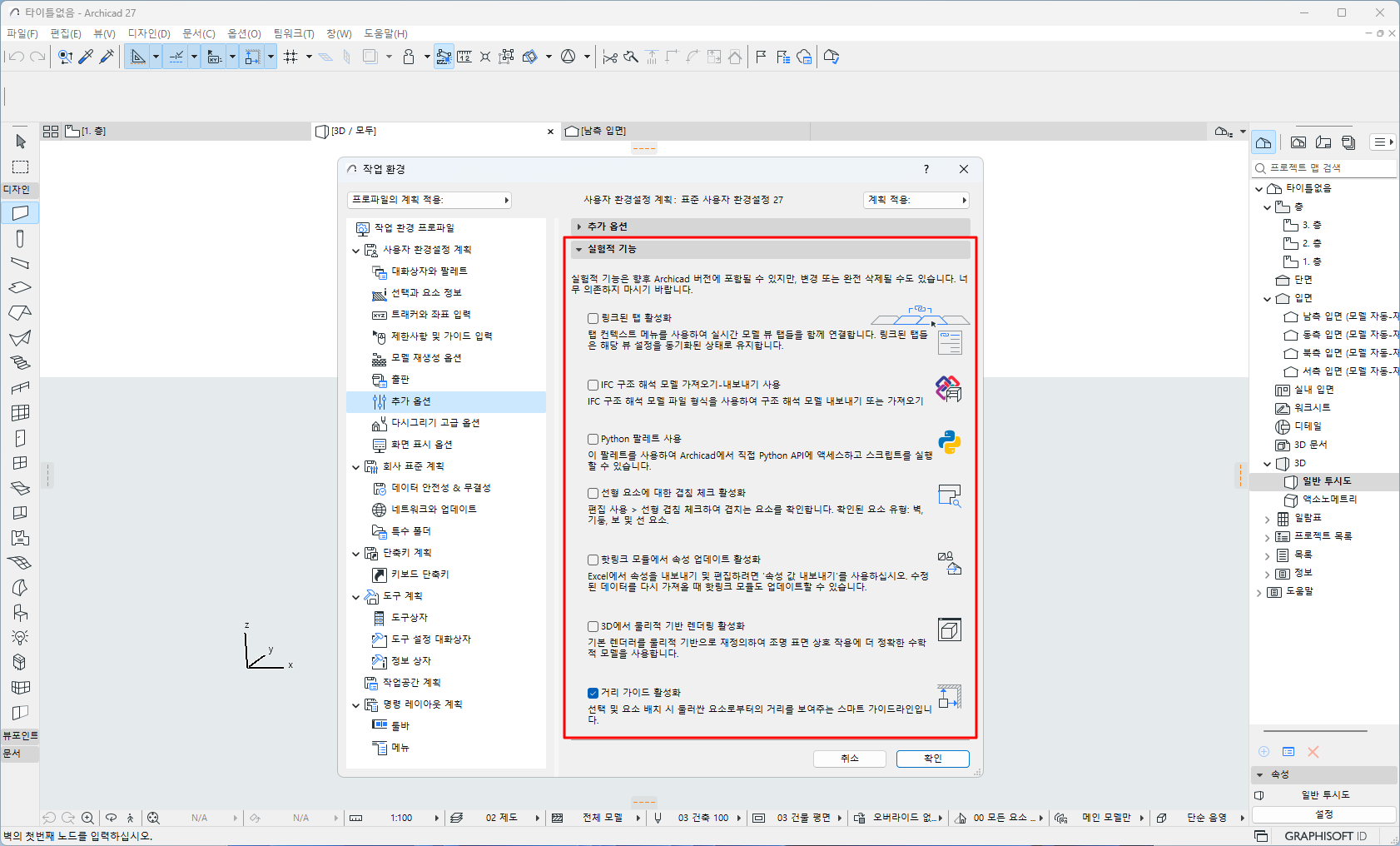Image resolution: width=1400 pixels, height=846 pixels.
Task: Activate the Door tool
Action: point(21,438)
